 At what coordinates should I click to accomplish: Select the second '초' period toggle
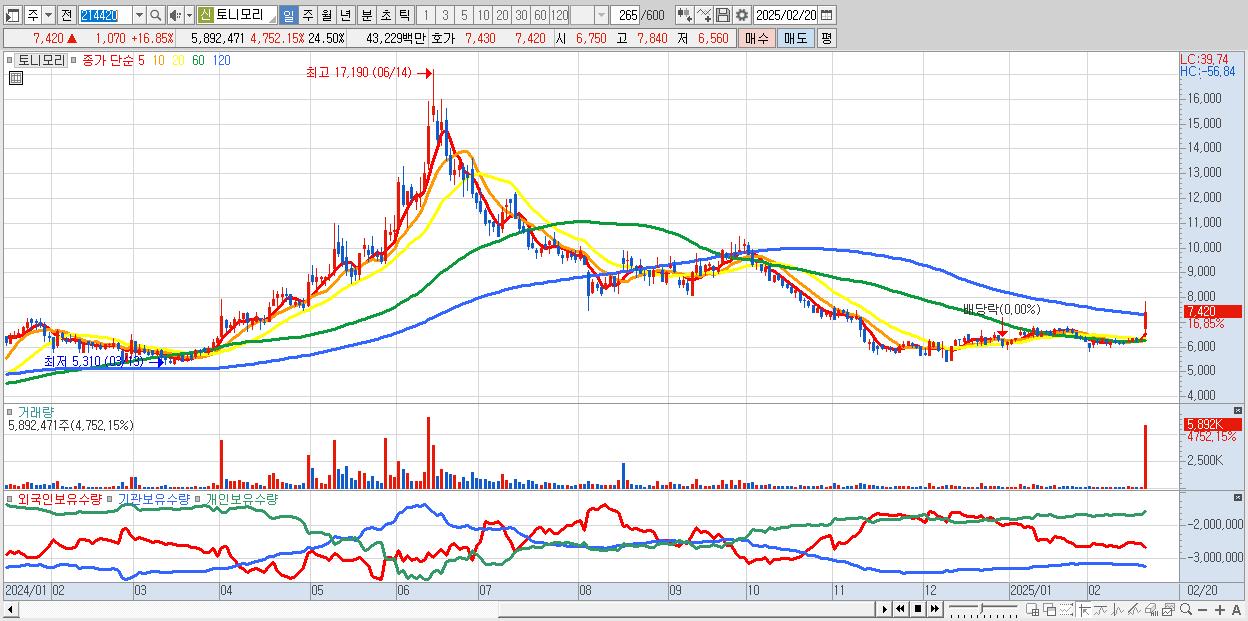385,15
